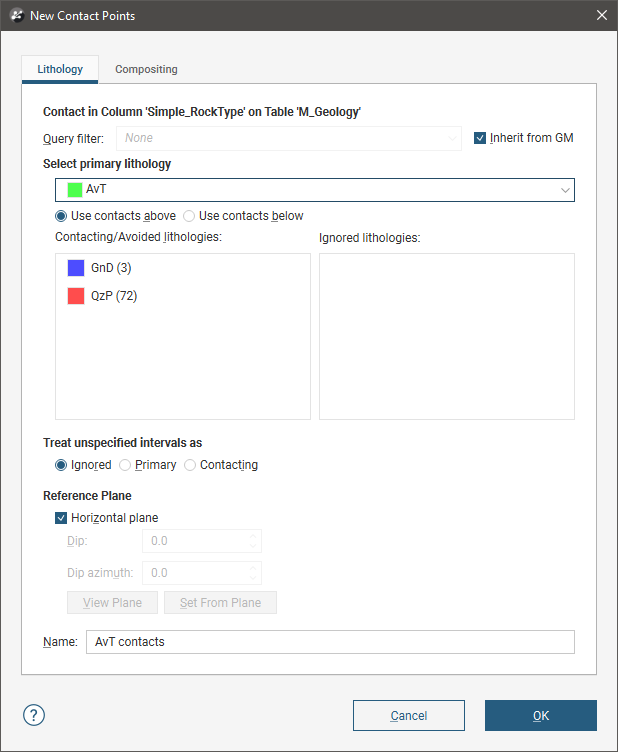Close the New Contact Points dialog
Screen dimensions: 618x752
(601, 15)
